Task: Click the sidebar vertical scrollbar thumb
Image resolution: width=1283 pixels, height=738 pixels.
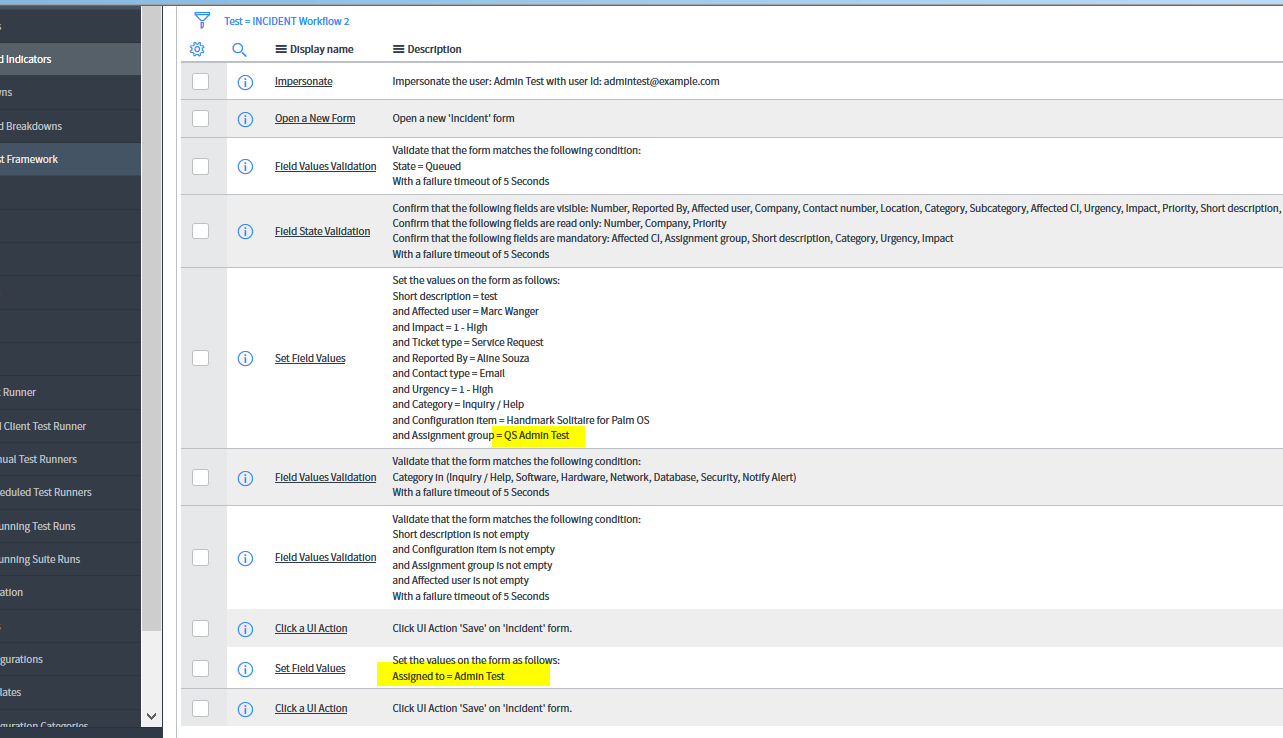Action: [152, 320]
